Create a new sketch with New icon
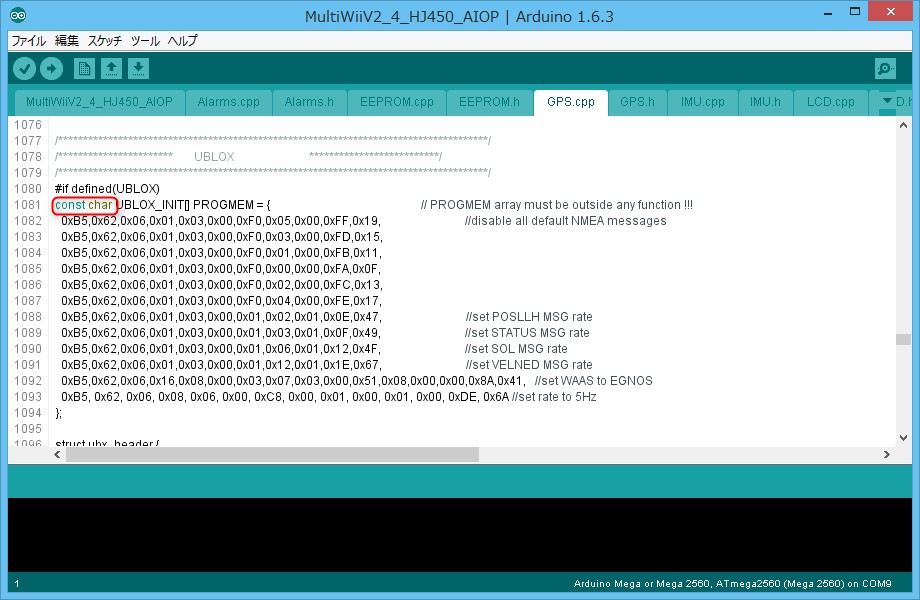This screenshot has width=920, height=600. pos(85,68)
